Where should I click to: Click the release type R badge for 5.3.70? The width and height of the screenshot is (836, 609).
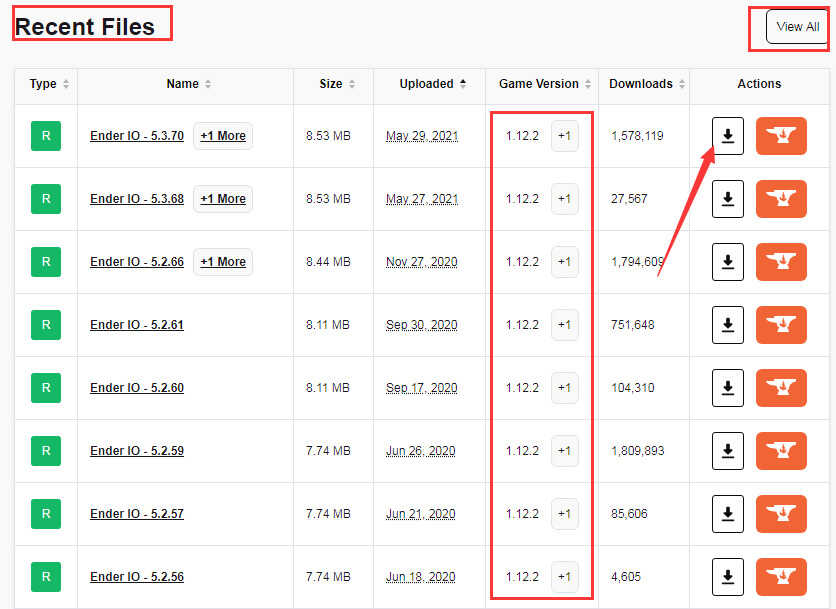[x=46, y=136]
